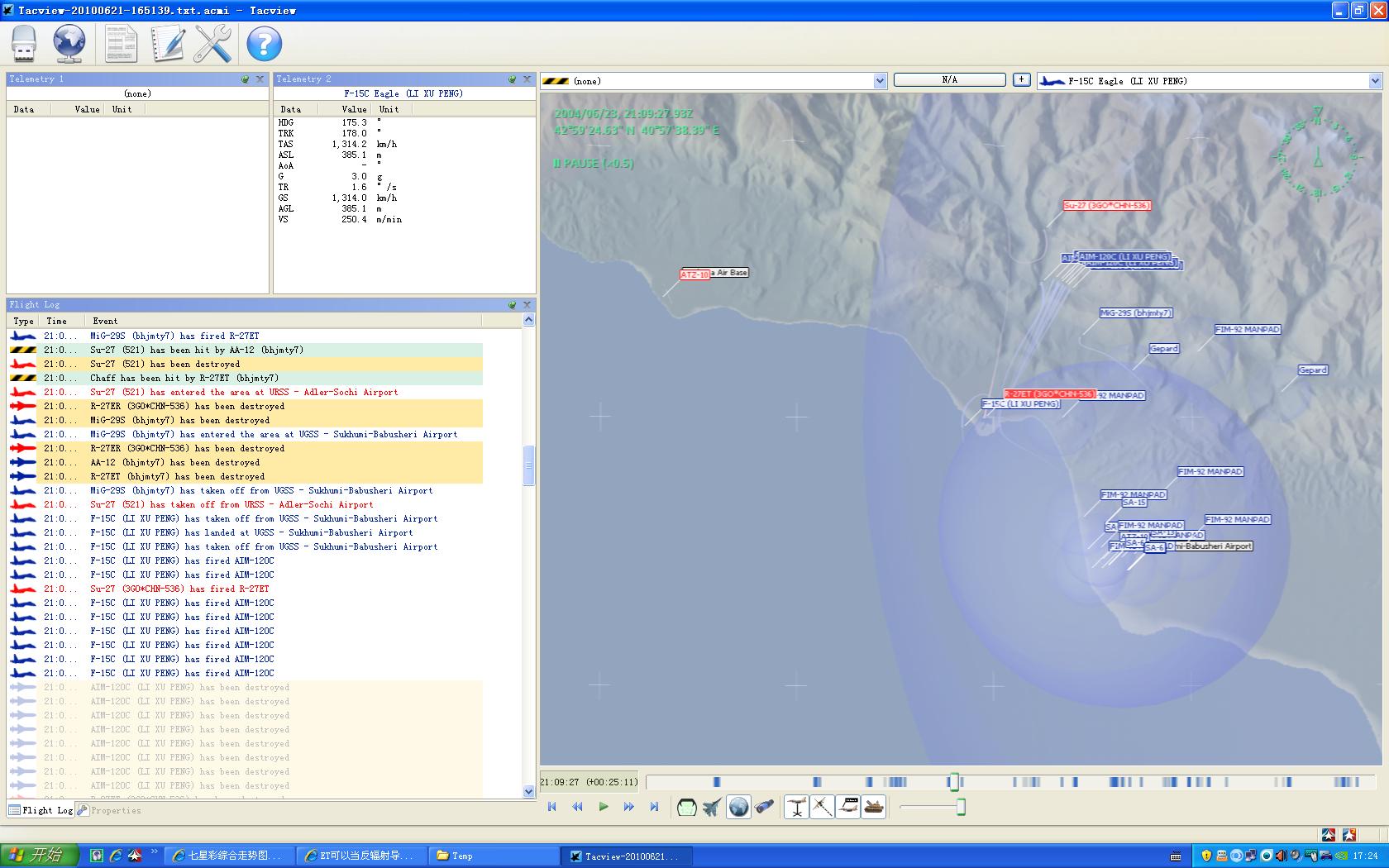Click the globe network icon in top toolbar

[69, 44]
